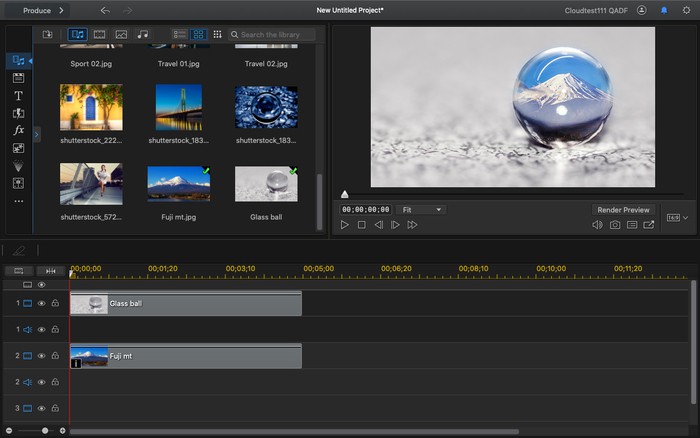Click the Produce button
700x438 pixels.
[x=38, y=10]
